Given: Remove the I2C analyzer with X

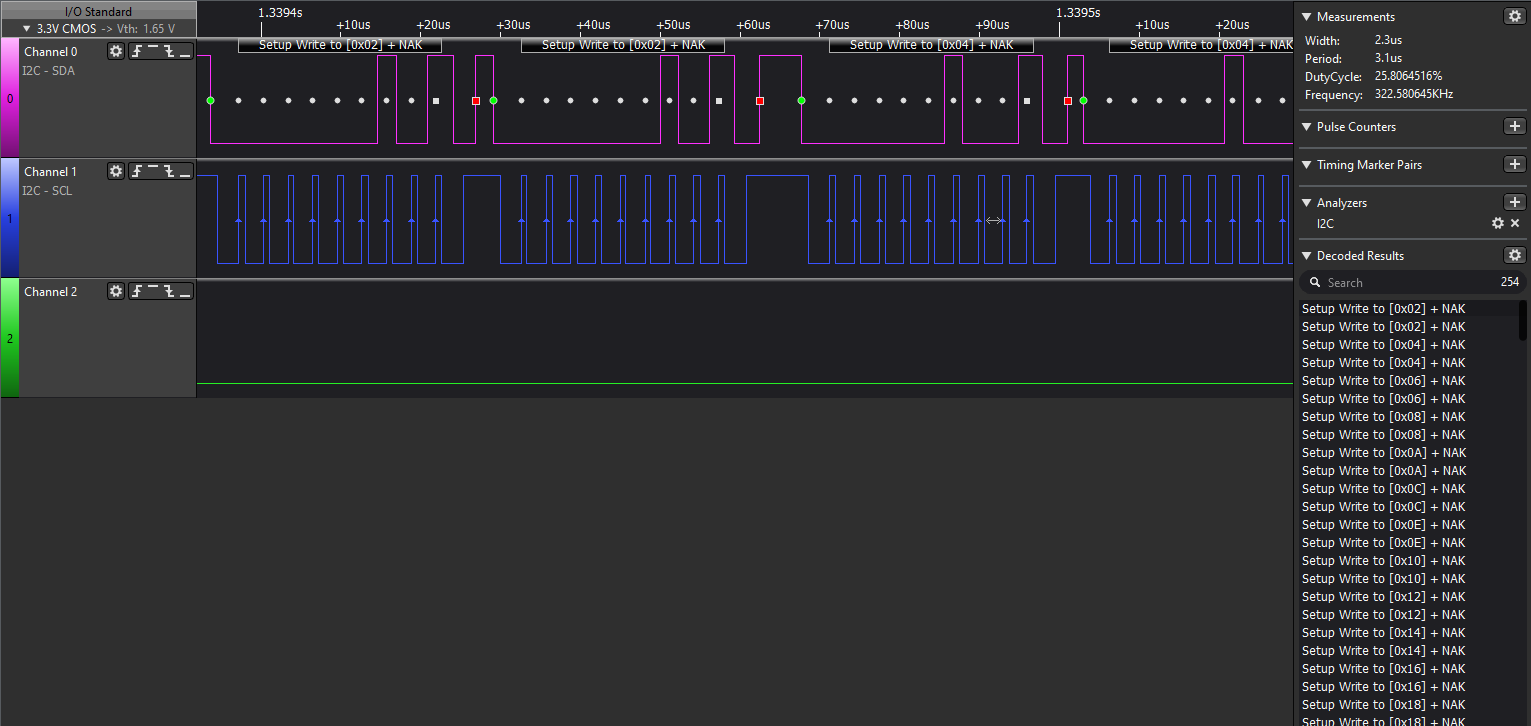Looking at the screenshot, I should (1515, 223).
